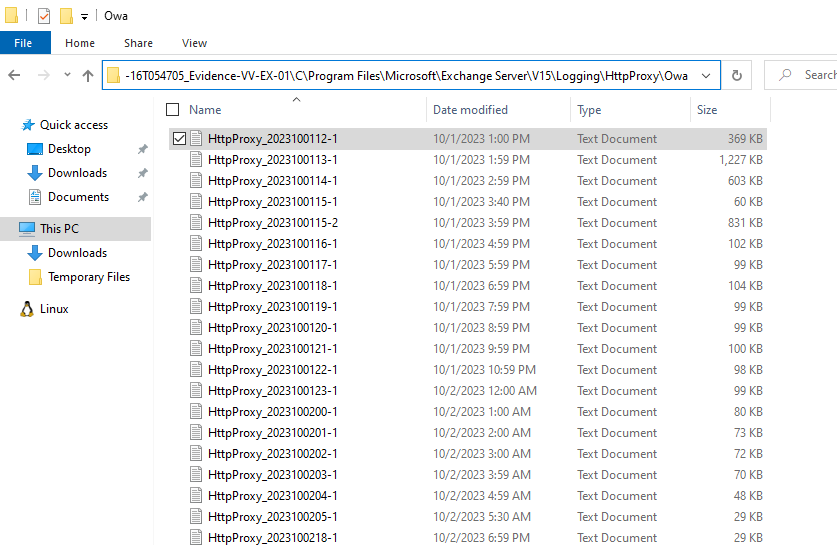Screen dimensions: 837x545
Task: Select file HttpProxy_2023100115-1
Action: click(x=273, y=202)
